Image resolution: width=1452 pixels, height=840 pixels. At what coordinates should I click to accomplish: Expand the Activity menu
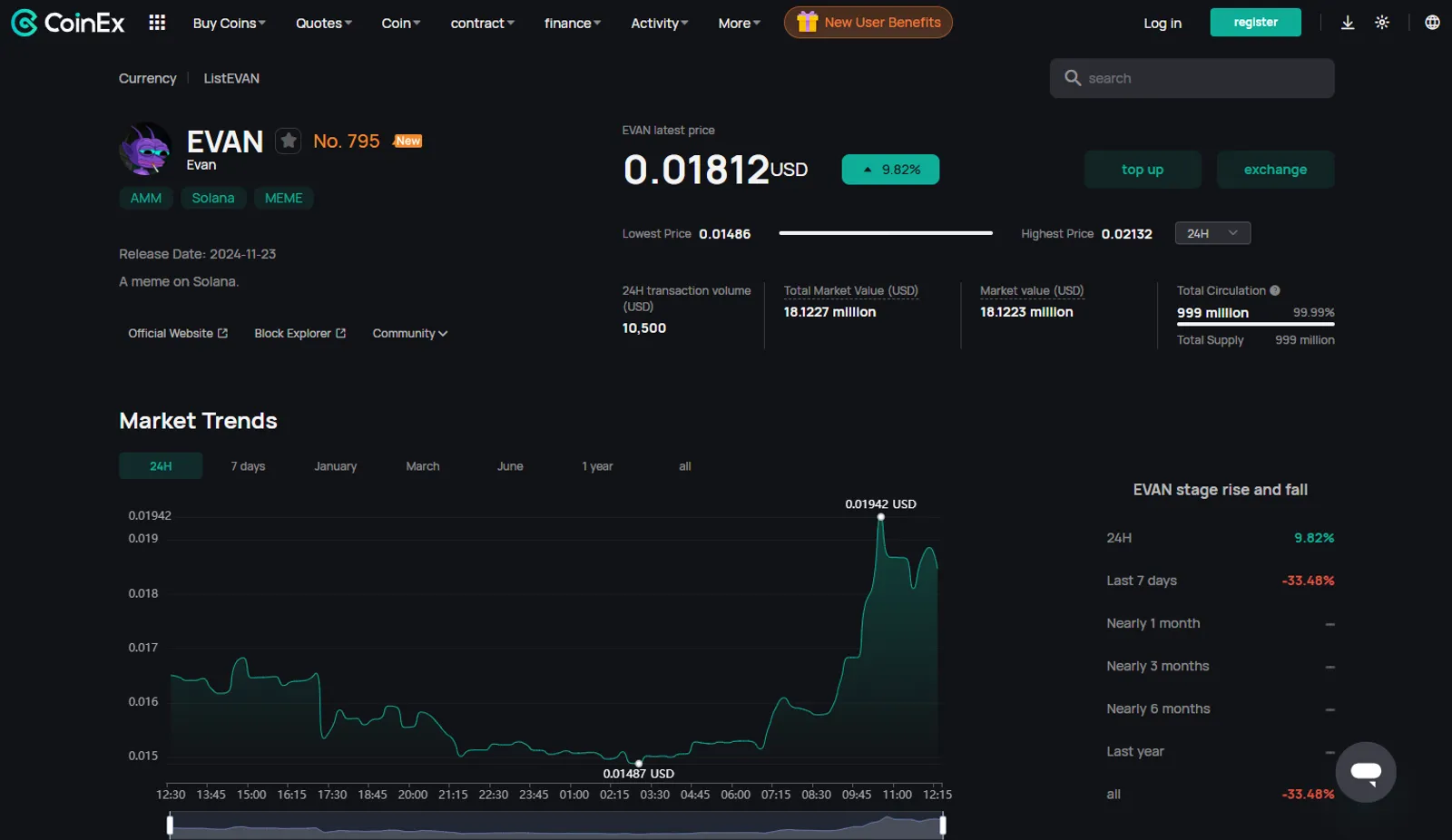[659, 23]
